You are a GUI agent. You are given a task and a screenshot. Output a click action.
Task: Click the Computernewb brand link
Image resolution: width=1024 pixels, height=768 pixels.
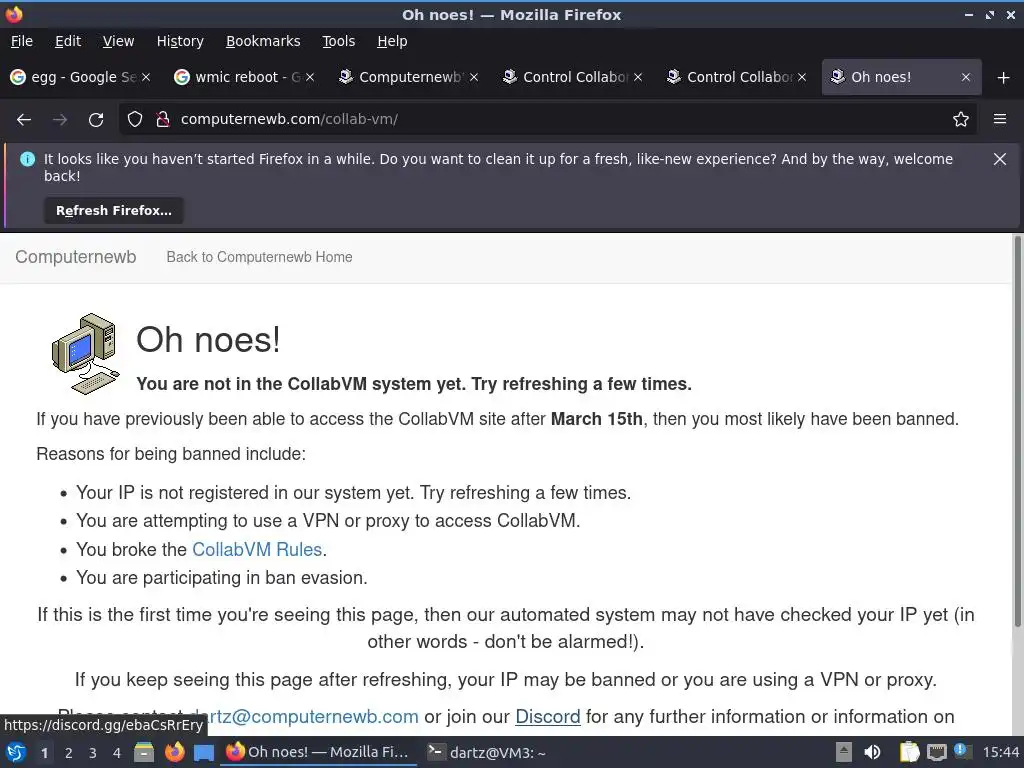[x=76, y=257]
